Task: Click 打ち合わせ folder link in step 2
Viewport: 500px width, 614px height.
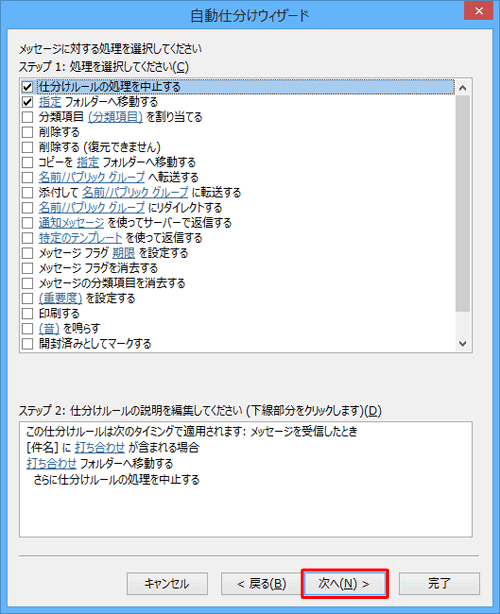Action: (x=51, y=463)
